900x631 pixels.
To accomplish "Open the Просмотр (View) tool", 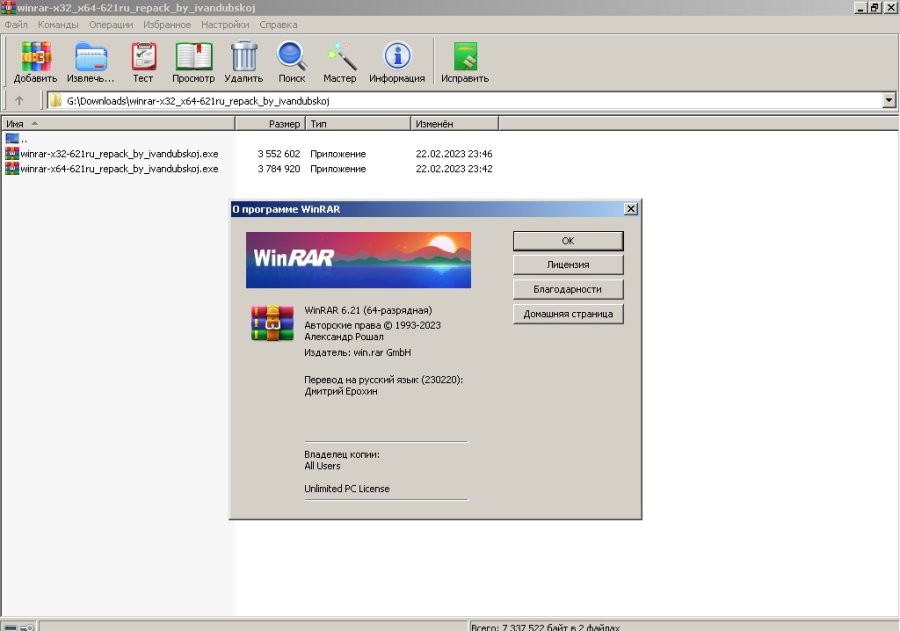I will [x=193, y=57].
